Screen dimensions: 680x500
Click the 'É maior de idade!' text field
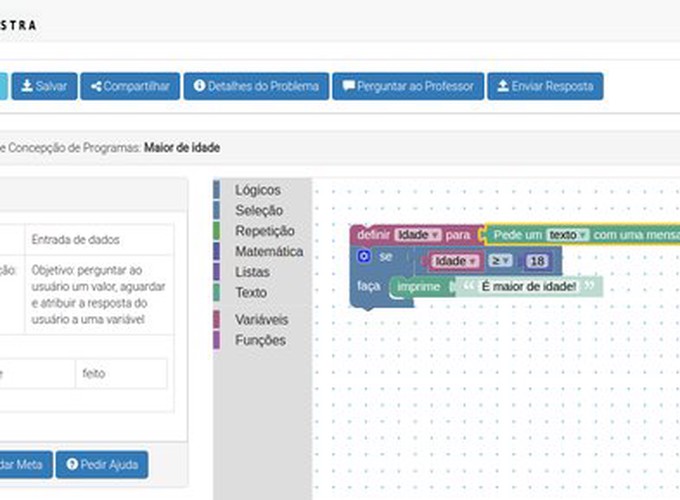coord(529,287)
